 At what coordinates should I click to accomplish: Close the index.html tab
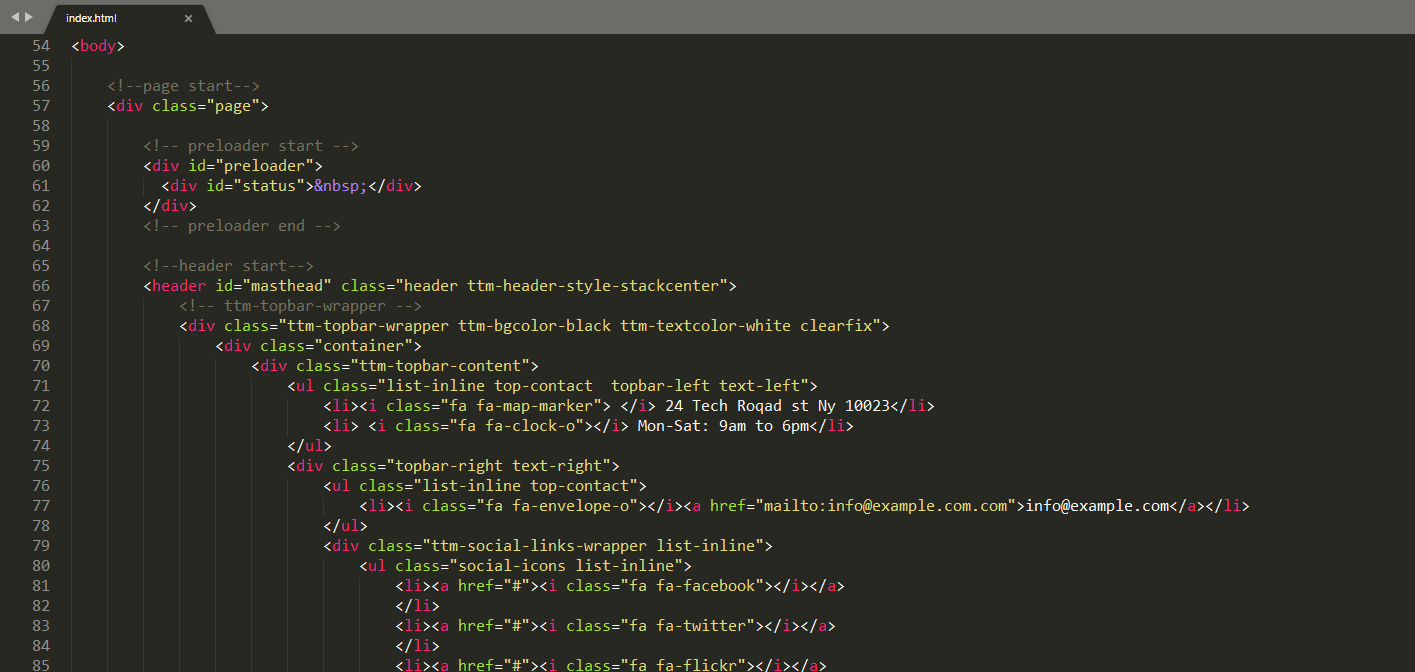point(188,18)
